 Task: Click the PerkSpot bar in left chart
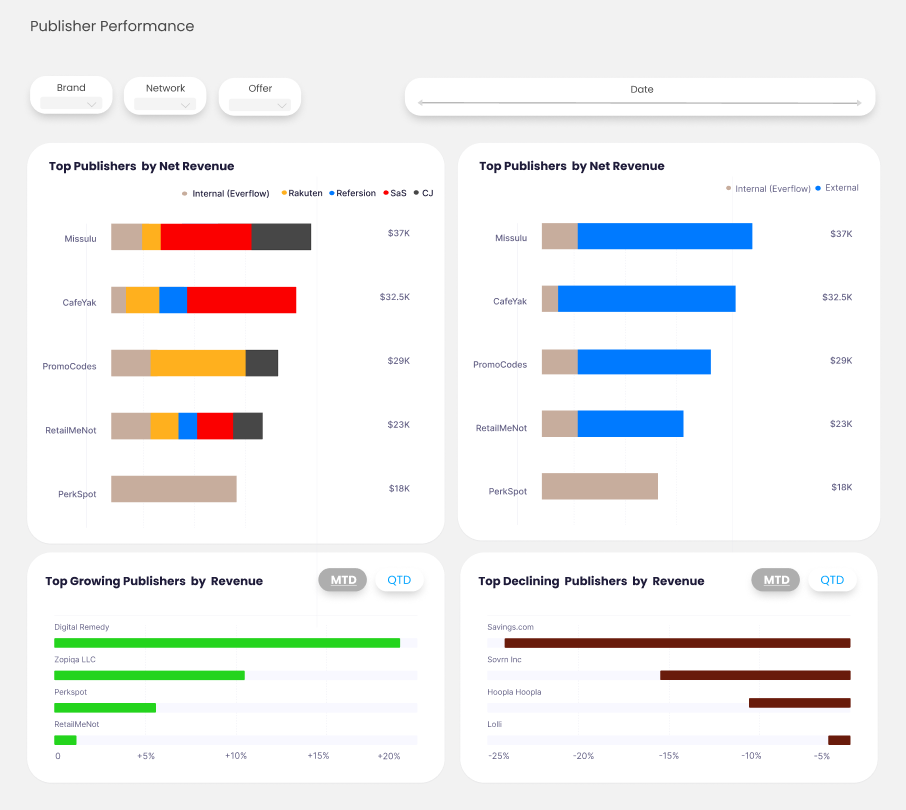[x=174, y=489]
